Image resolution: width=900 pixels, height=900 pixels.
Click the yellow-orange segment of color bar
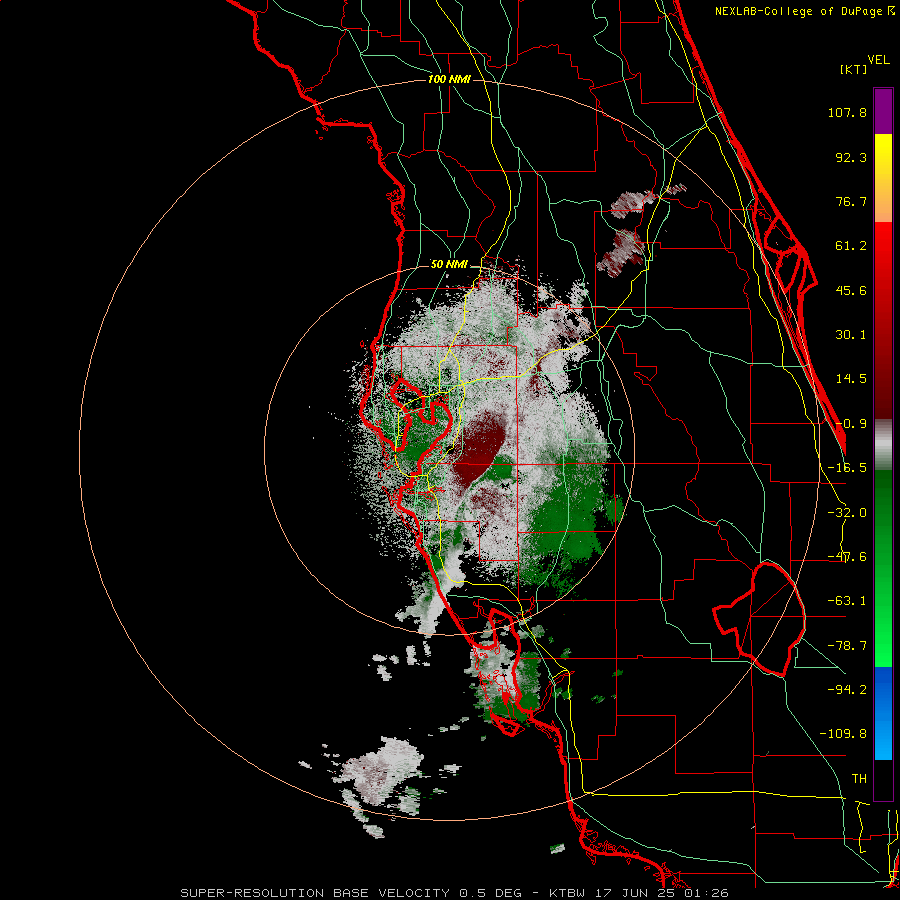(x=883, y=178)
